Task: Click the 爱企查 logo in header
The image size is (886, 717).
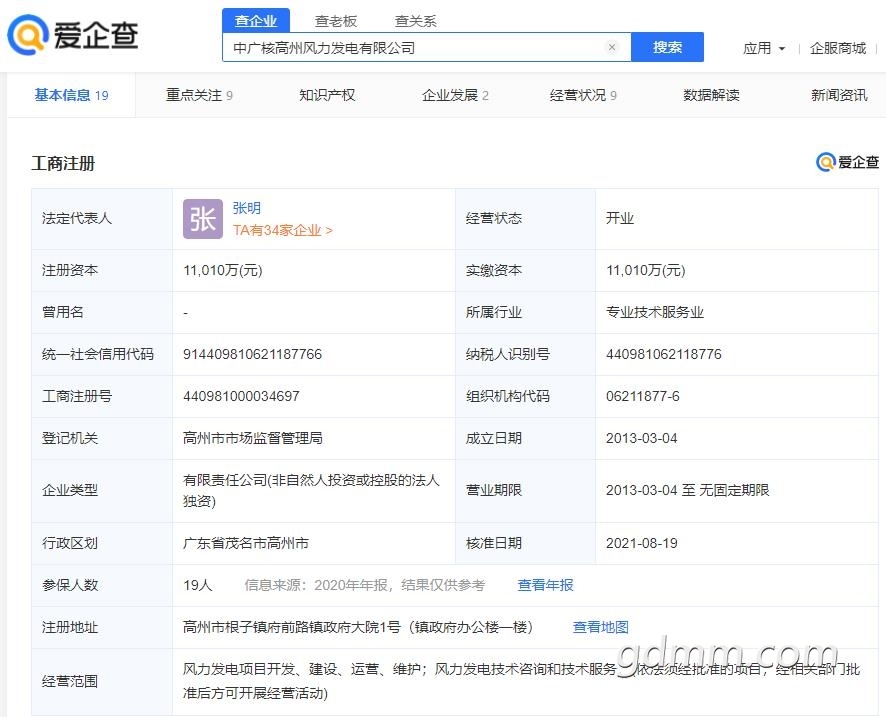Action: [73, 35]
